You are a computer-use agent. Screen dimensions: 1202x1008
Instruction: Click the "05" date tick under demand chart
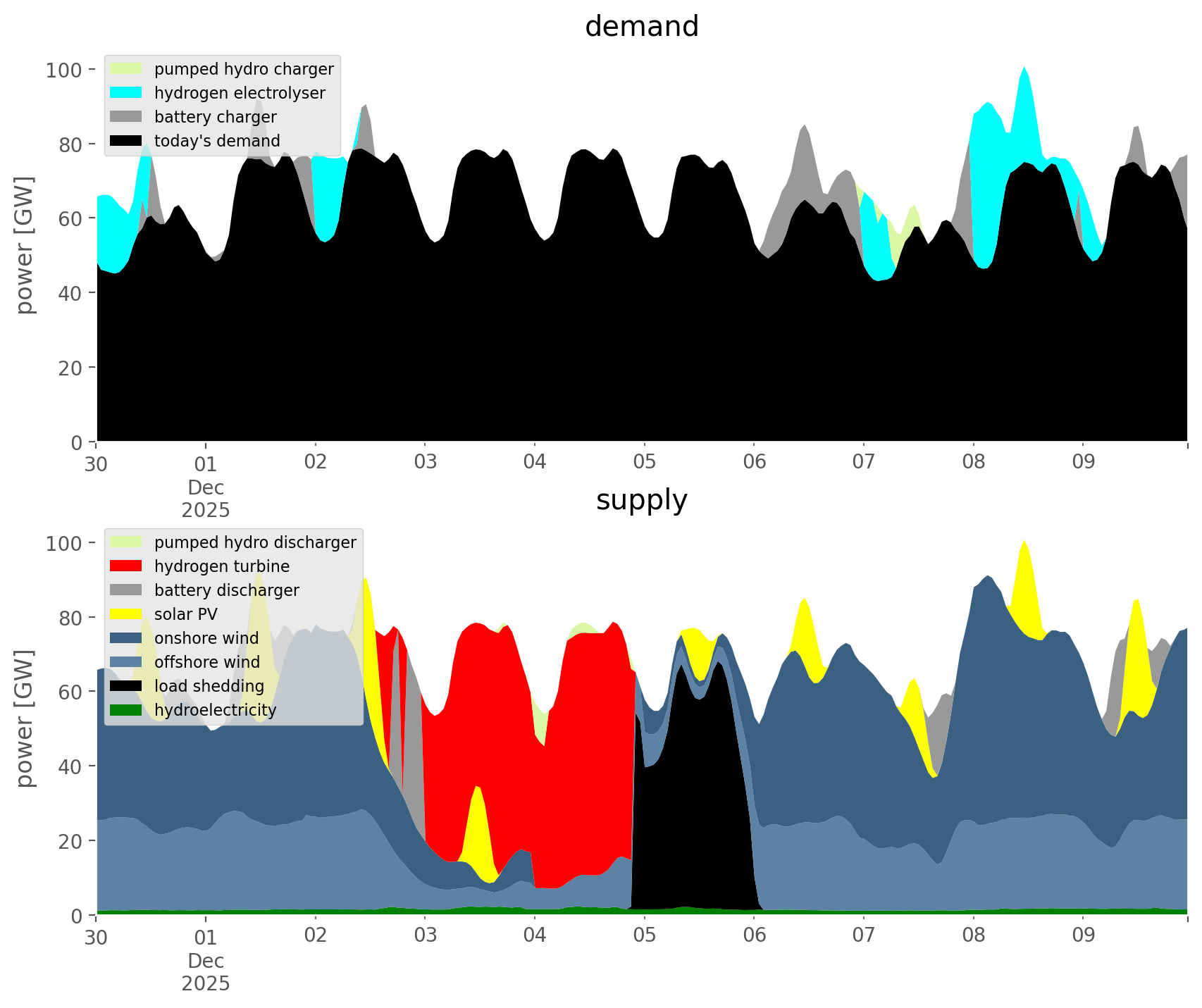point(644,463)
